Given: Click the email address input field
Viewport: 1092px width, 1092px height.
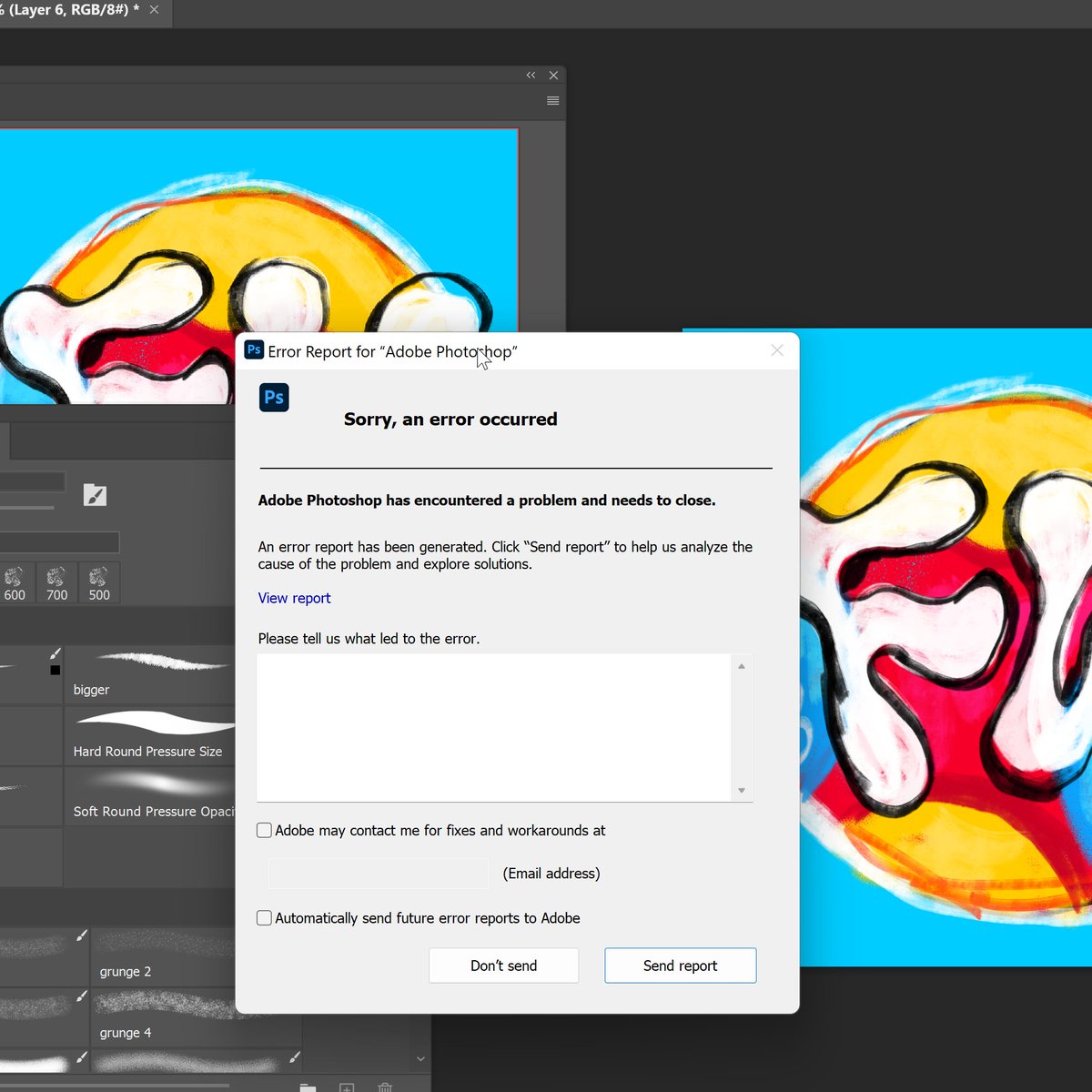Looking at the screenshot, I should point(378,874).
